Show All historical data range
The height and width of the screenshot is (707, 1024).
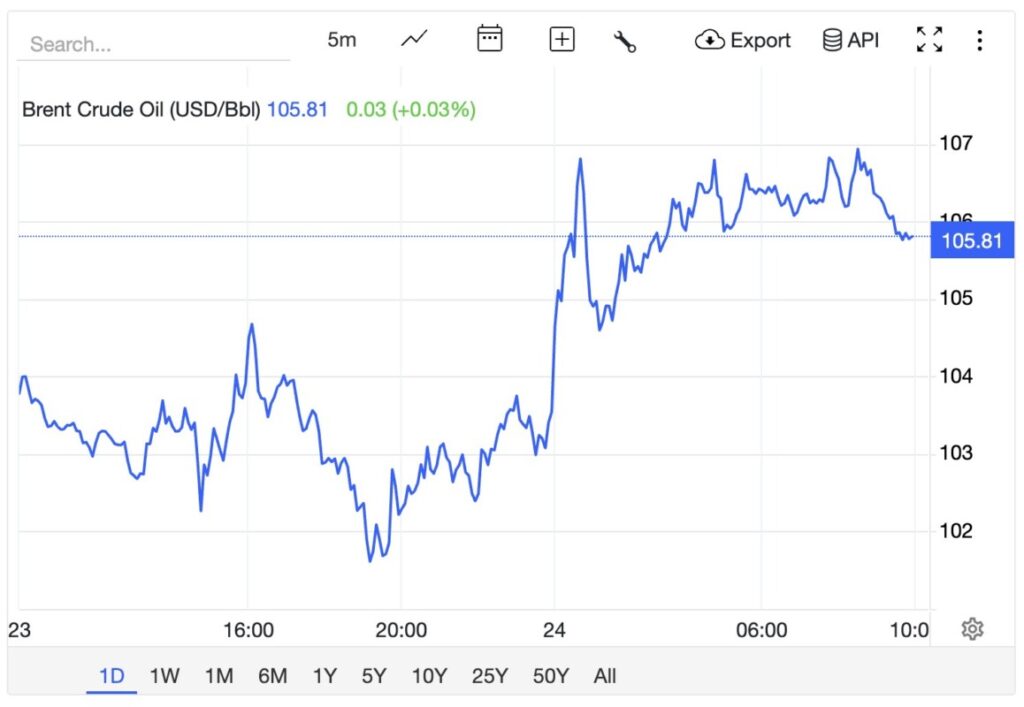605,676
